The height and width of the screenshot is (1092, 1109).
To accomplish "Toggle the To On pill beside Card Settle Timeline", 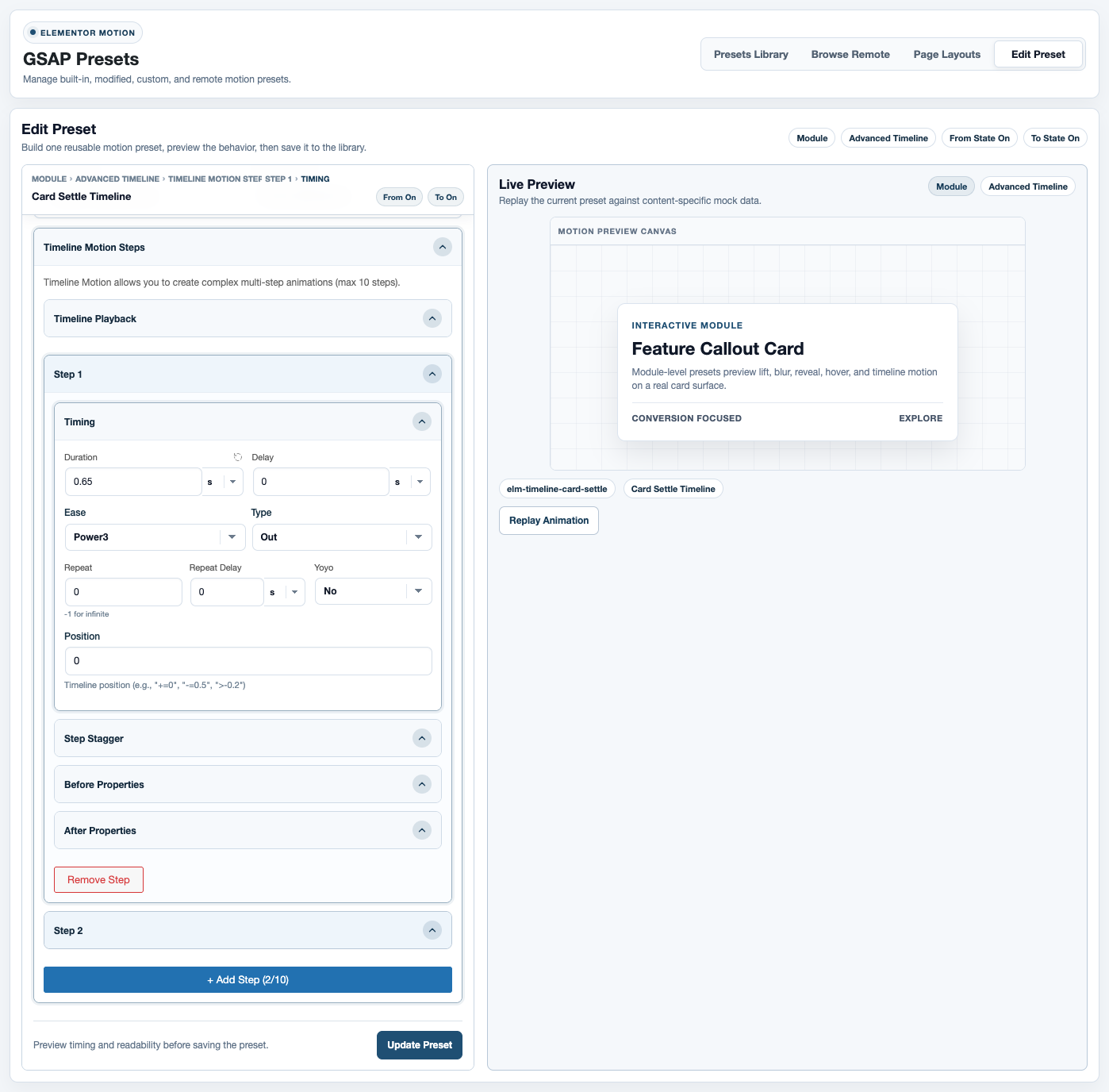I will point(446,198).
